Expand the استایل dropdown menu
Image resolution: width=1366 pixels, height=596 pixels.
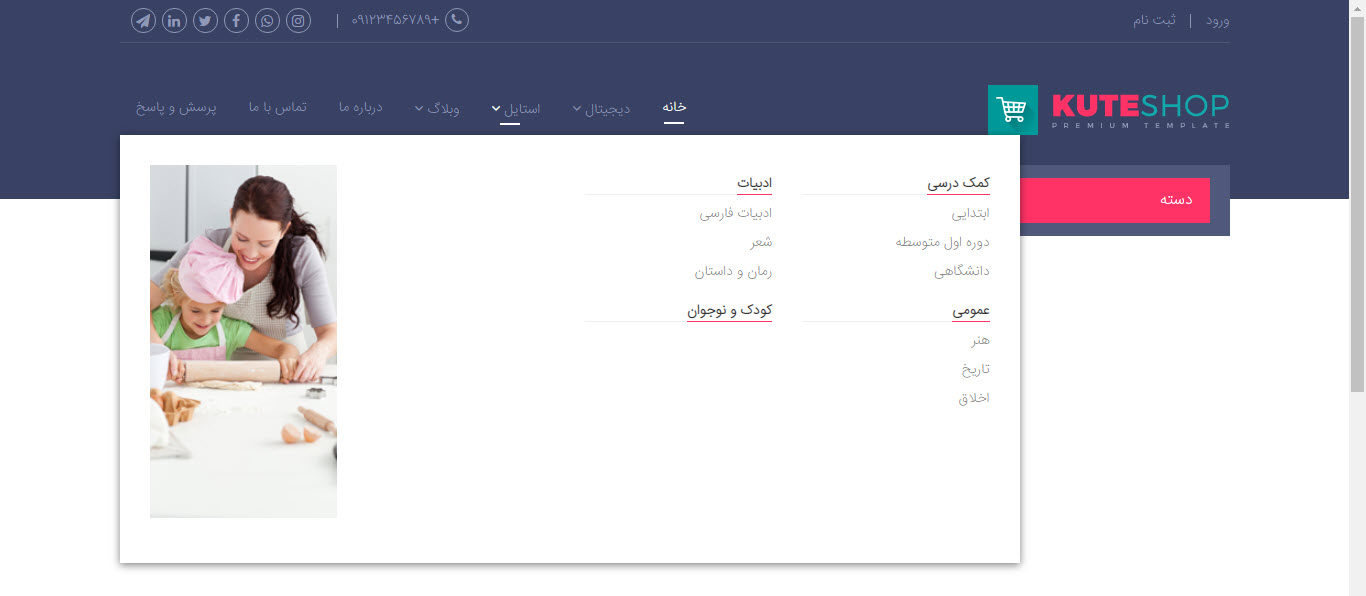click(x=516, y=108)
